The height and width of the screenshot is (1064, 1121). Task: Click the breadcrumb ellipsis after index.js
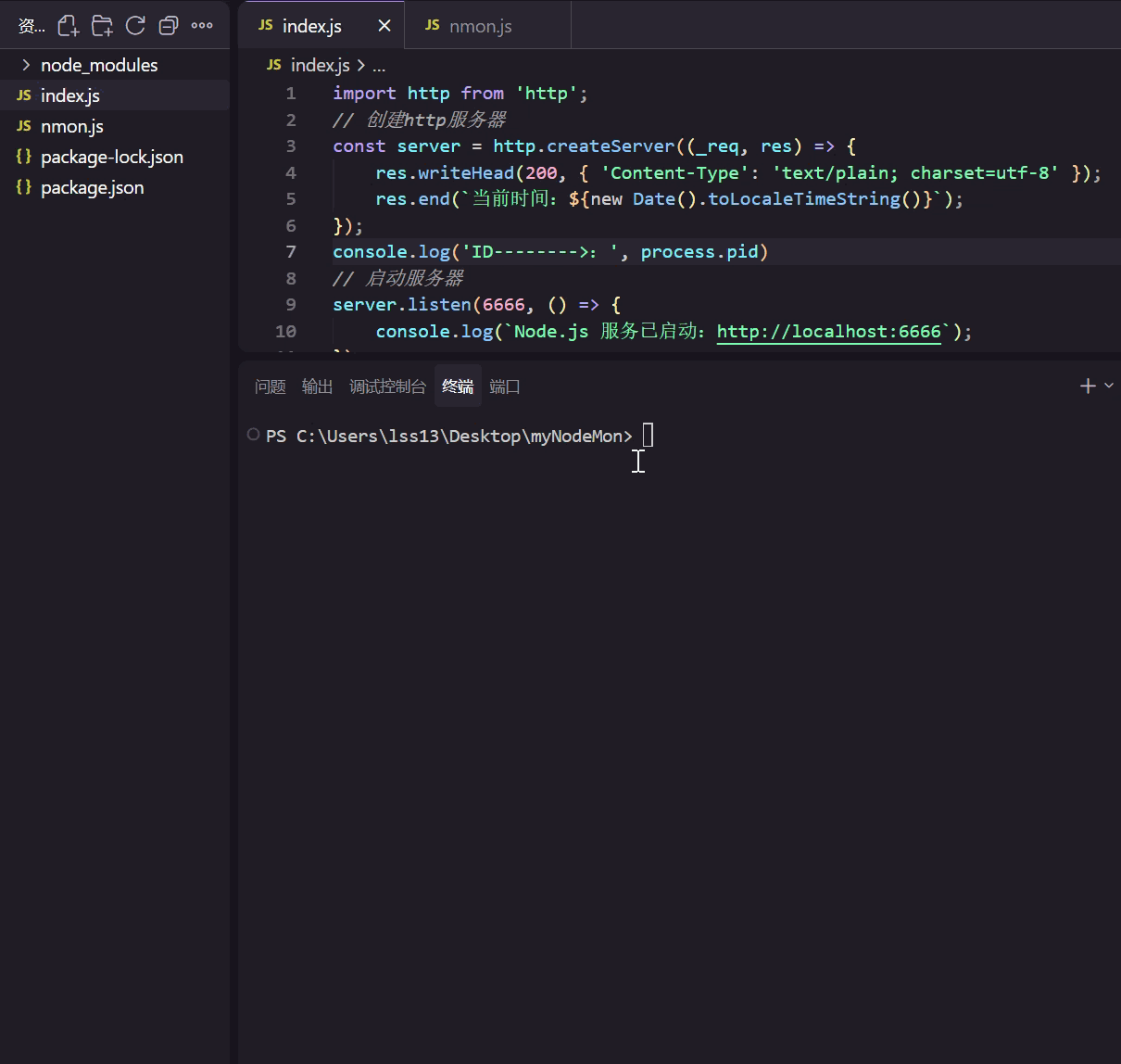379,66
